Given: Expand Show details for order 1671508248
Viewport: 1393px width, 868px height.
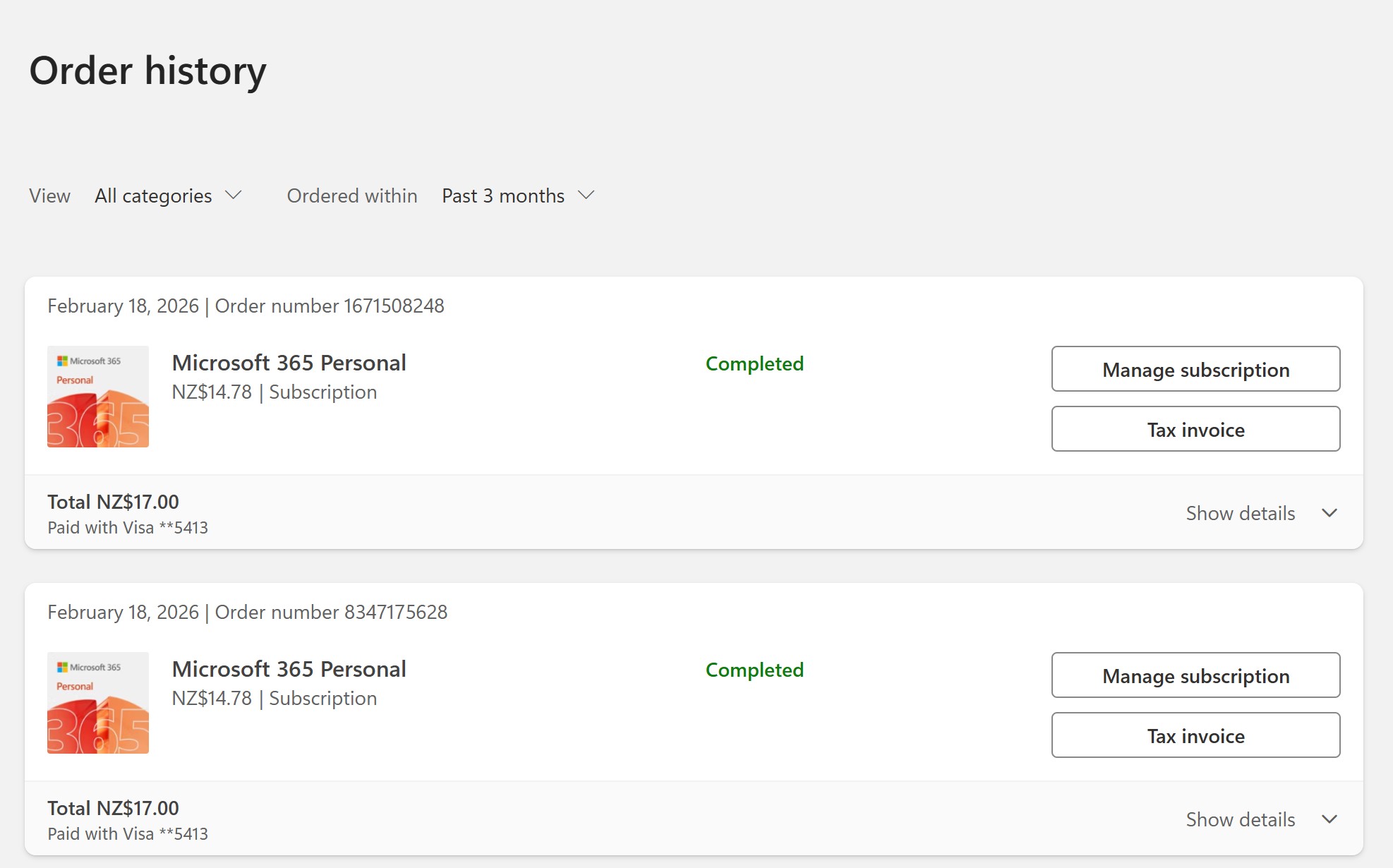Looking at the screenshot, I should pyautogui.click(x=1240, y=513).
